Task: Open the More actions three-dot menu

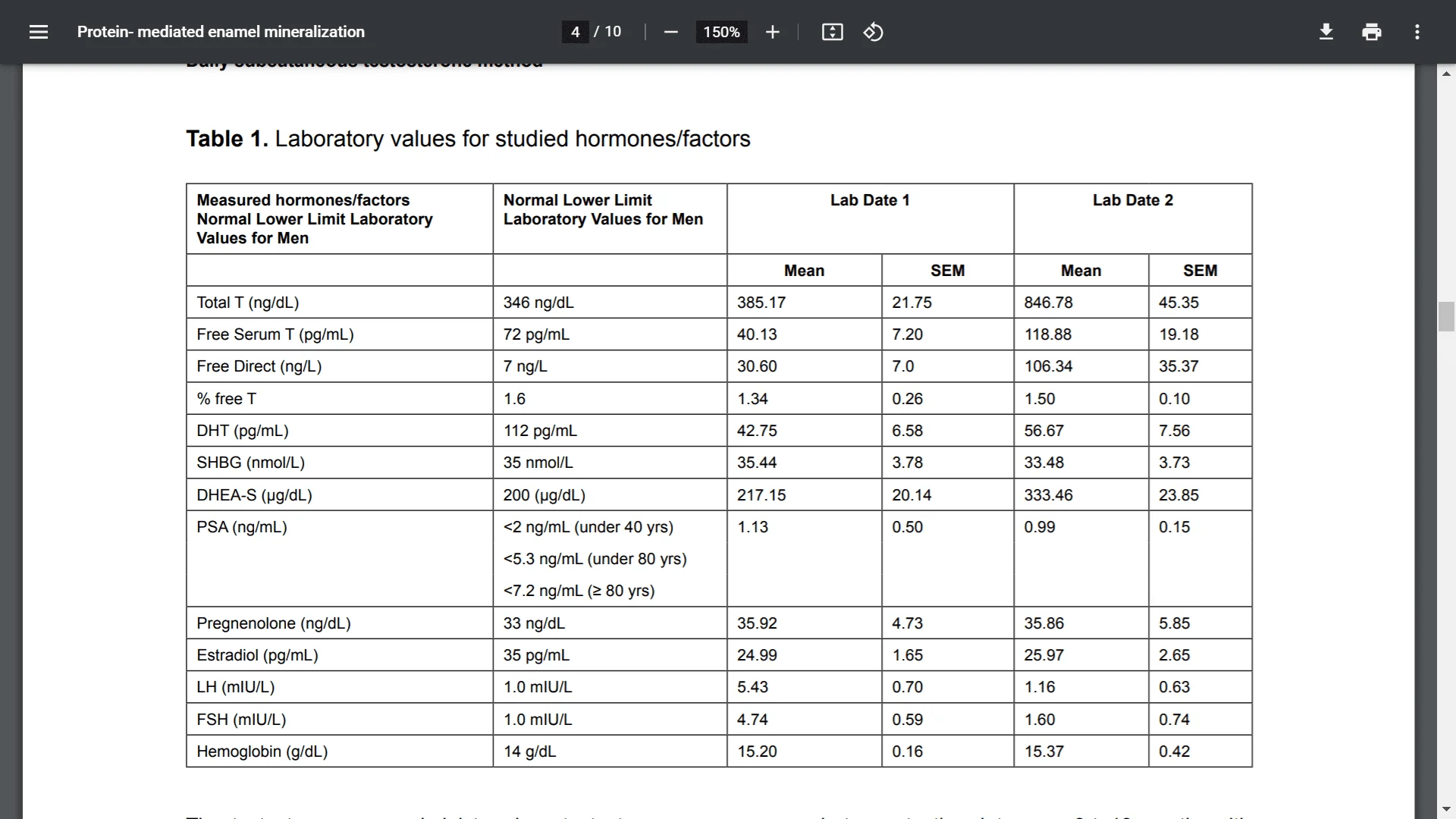Action: click(x=1417, y=32)
